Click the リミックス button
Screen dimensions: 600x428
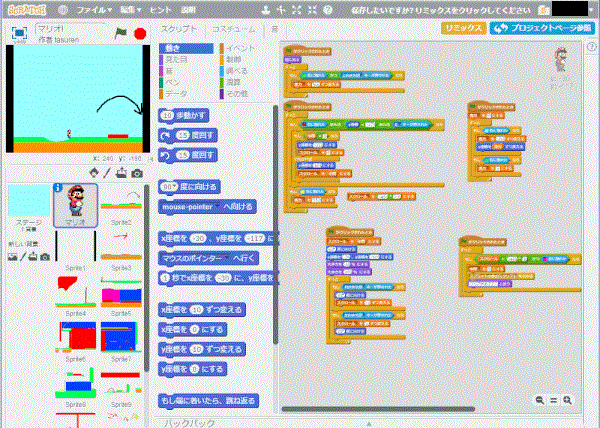[x=464, y=29]
